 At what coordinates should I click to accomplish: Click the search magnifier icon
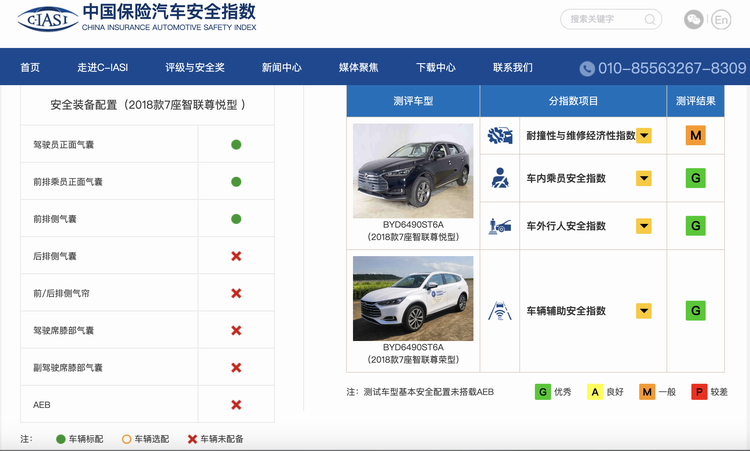[x=650, y=19]
